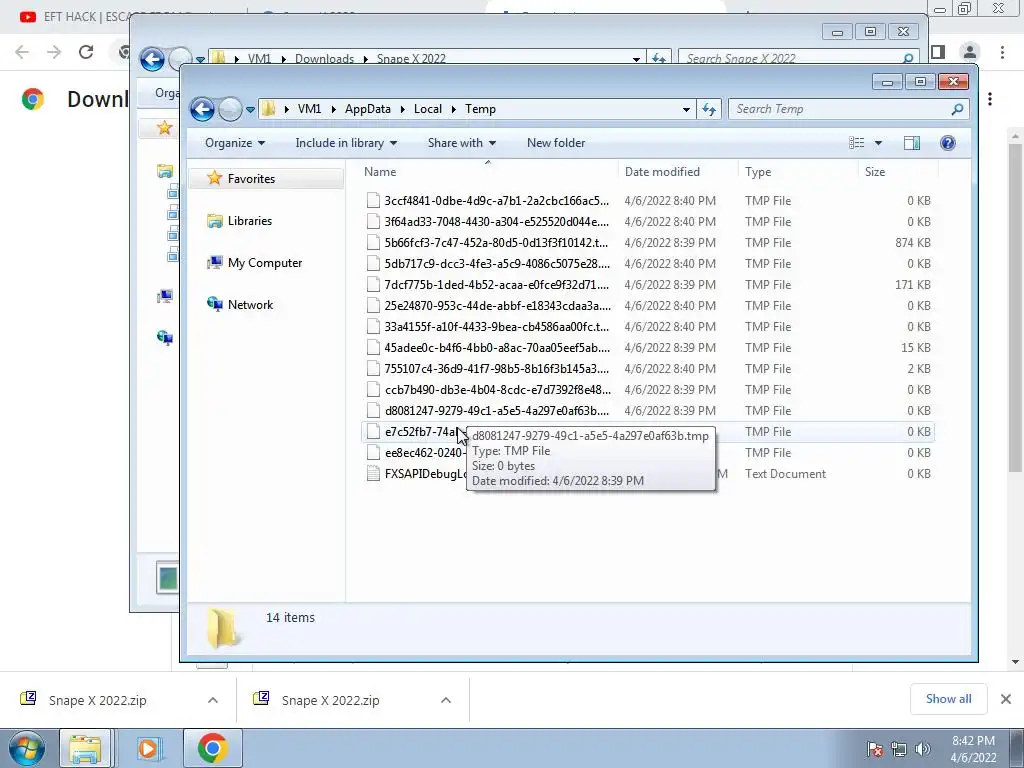
Task: Click the folder icon in Temp address bar
Action: coord(269,109)
